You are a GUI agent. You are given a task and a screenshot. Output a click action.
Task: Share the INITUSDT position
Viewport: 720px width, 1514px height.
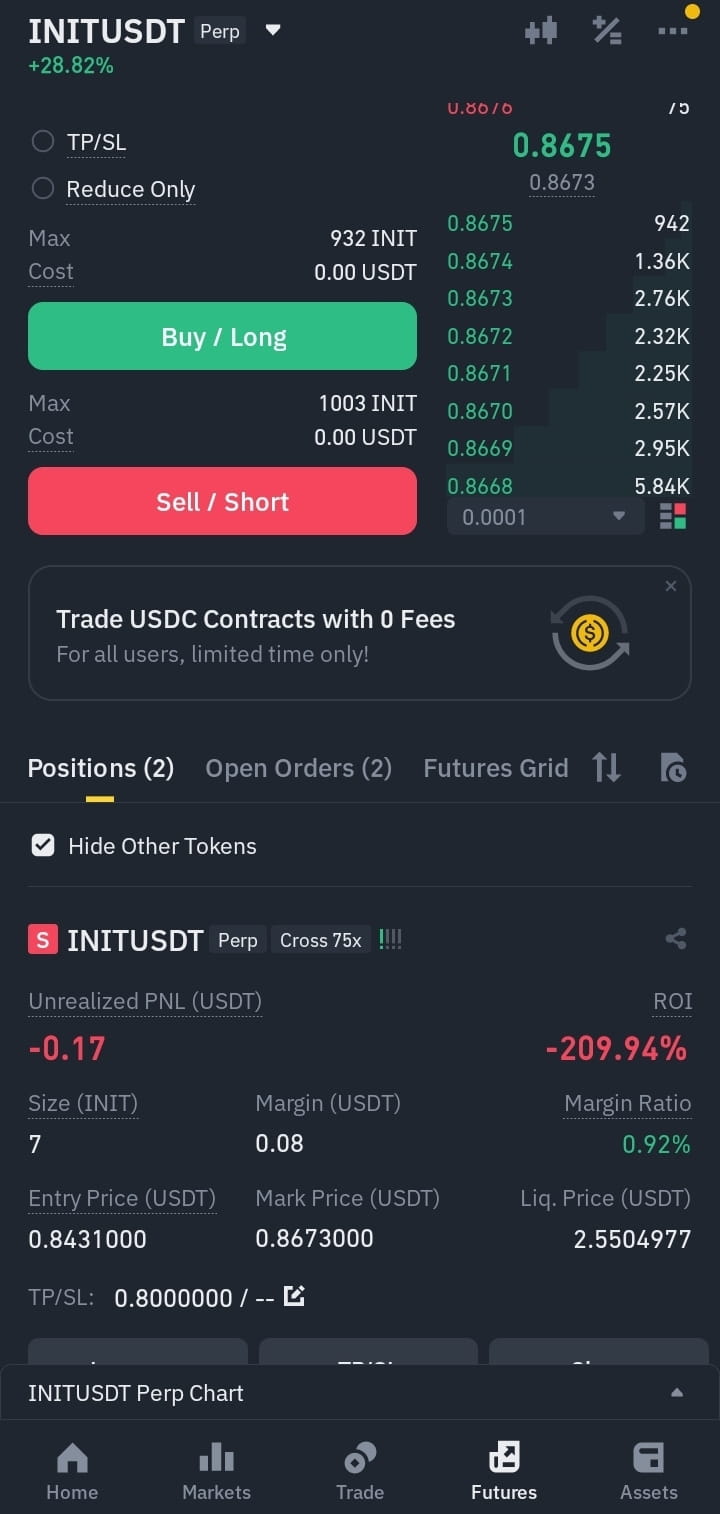click(x=676, y=939)
